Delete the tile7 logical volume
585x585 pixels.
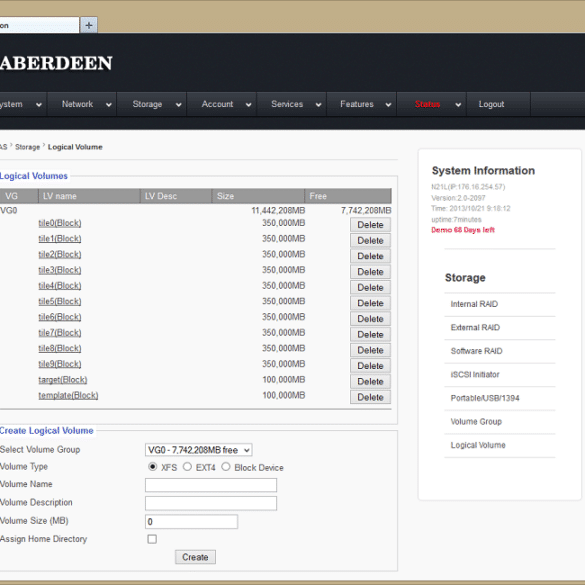370,334
